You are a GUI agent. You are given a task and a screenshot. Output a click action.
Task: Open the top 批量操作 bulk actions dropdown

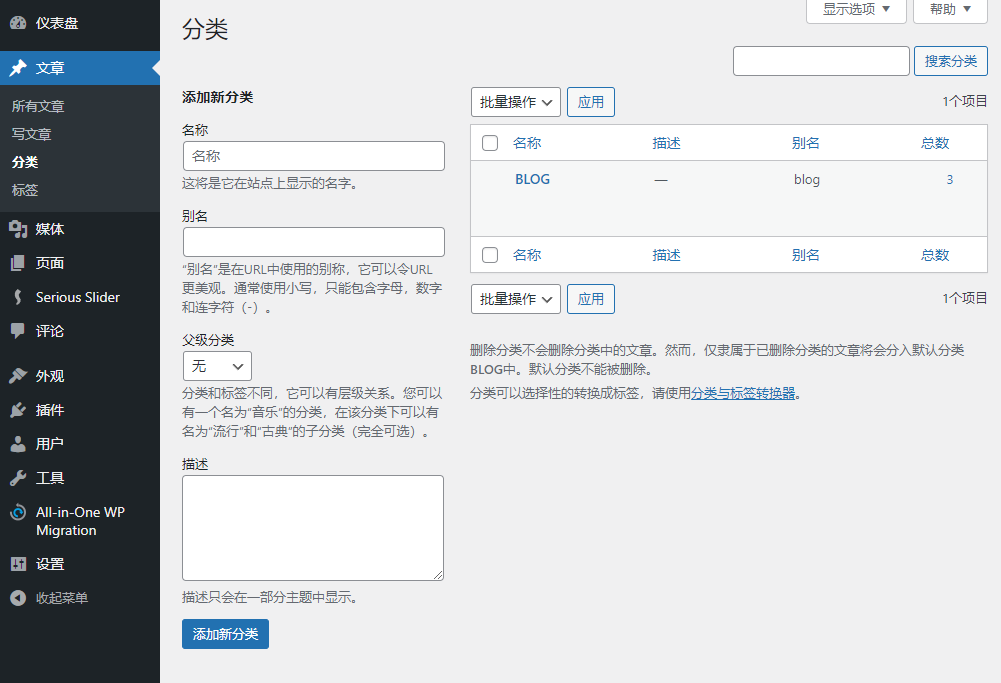tap(515, 102)
